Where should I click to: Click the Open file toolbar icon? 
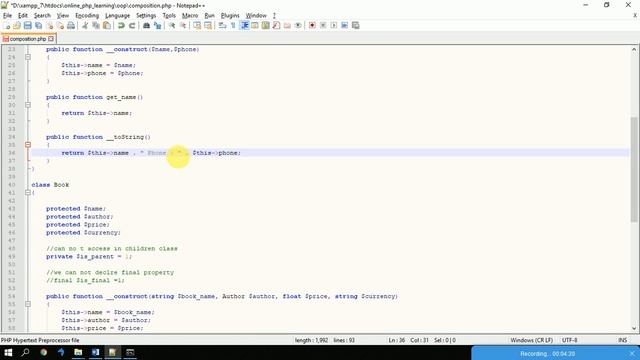(x=17, y=25)
